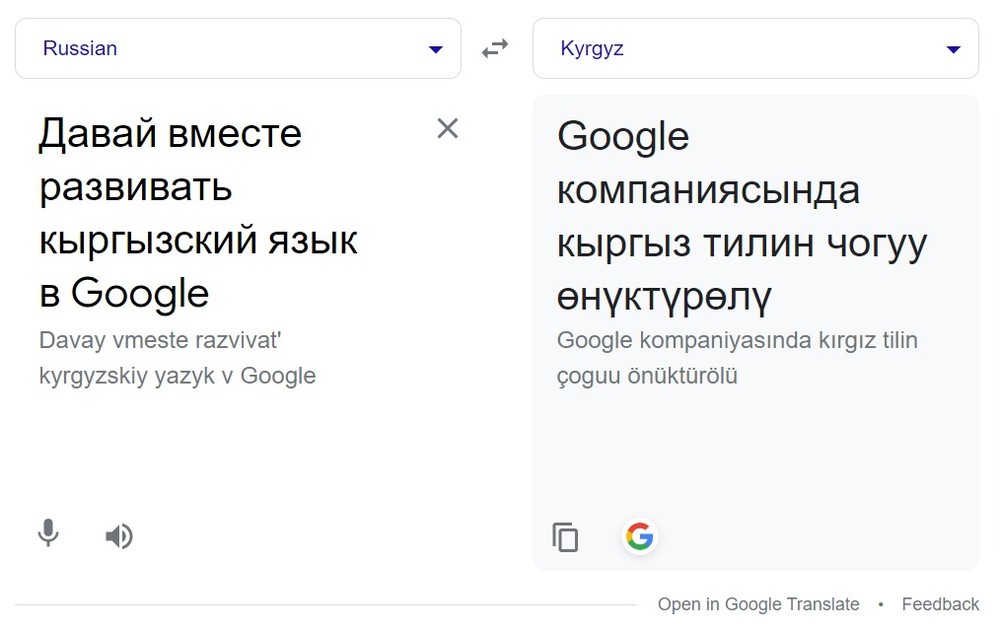Click the word 'развивать' in source text
This screenshot has height=630, width=1000.
(x=136, y=187)
